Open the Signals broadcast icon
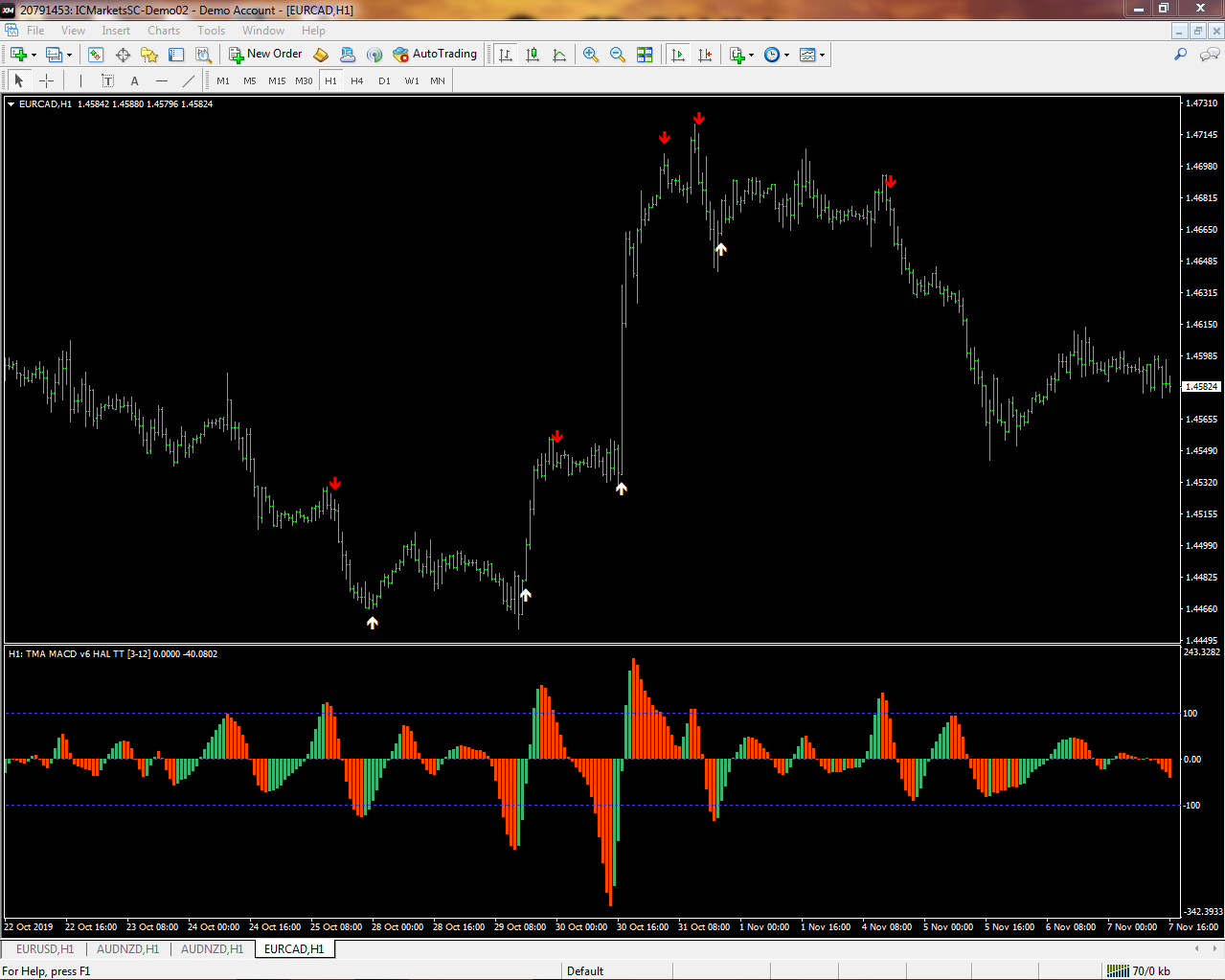The width and height of the screenshot is (1225, 980). point(374,55)
